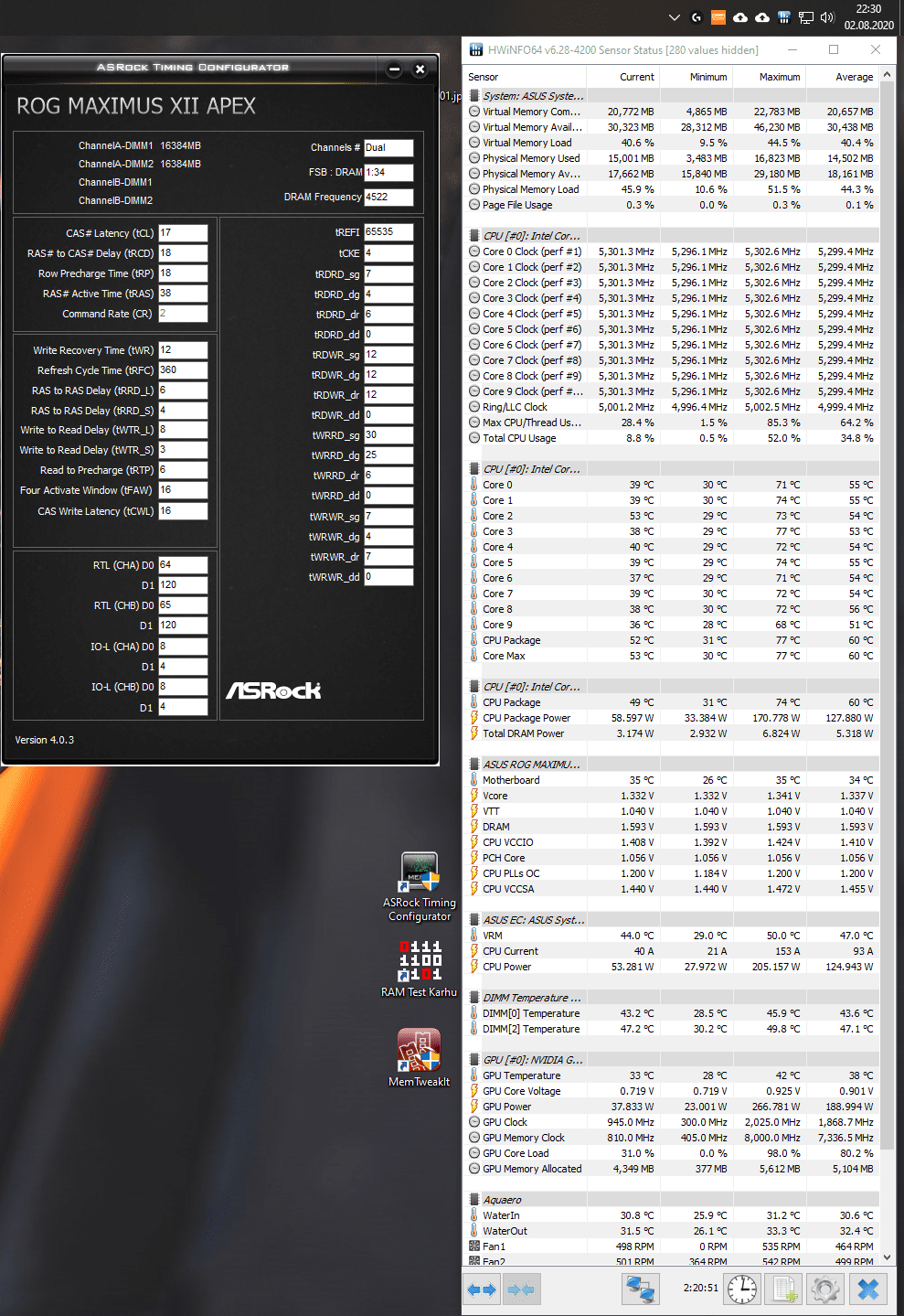Click the Command Rate (CR) field

[183, 314]
